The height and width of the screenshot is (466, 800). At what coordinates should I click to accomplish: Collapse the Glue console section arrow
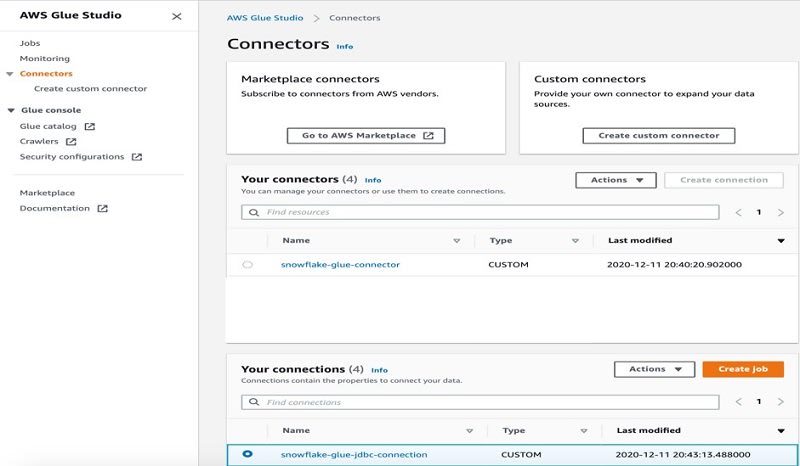click(11, 110)
